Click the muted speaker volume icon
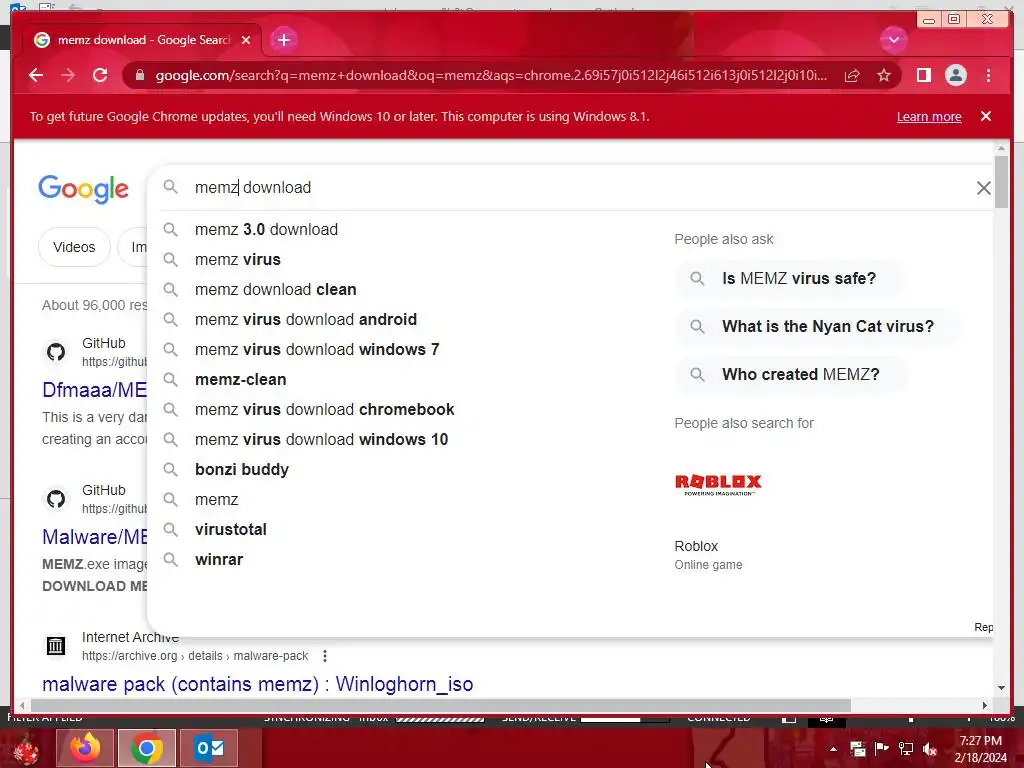 tap(930, 749)
